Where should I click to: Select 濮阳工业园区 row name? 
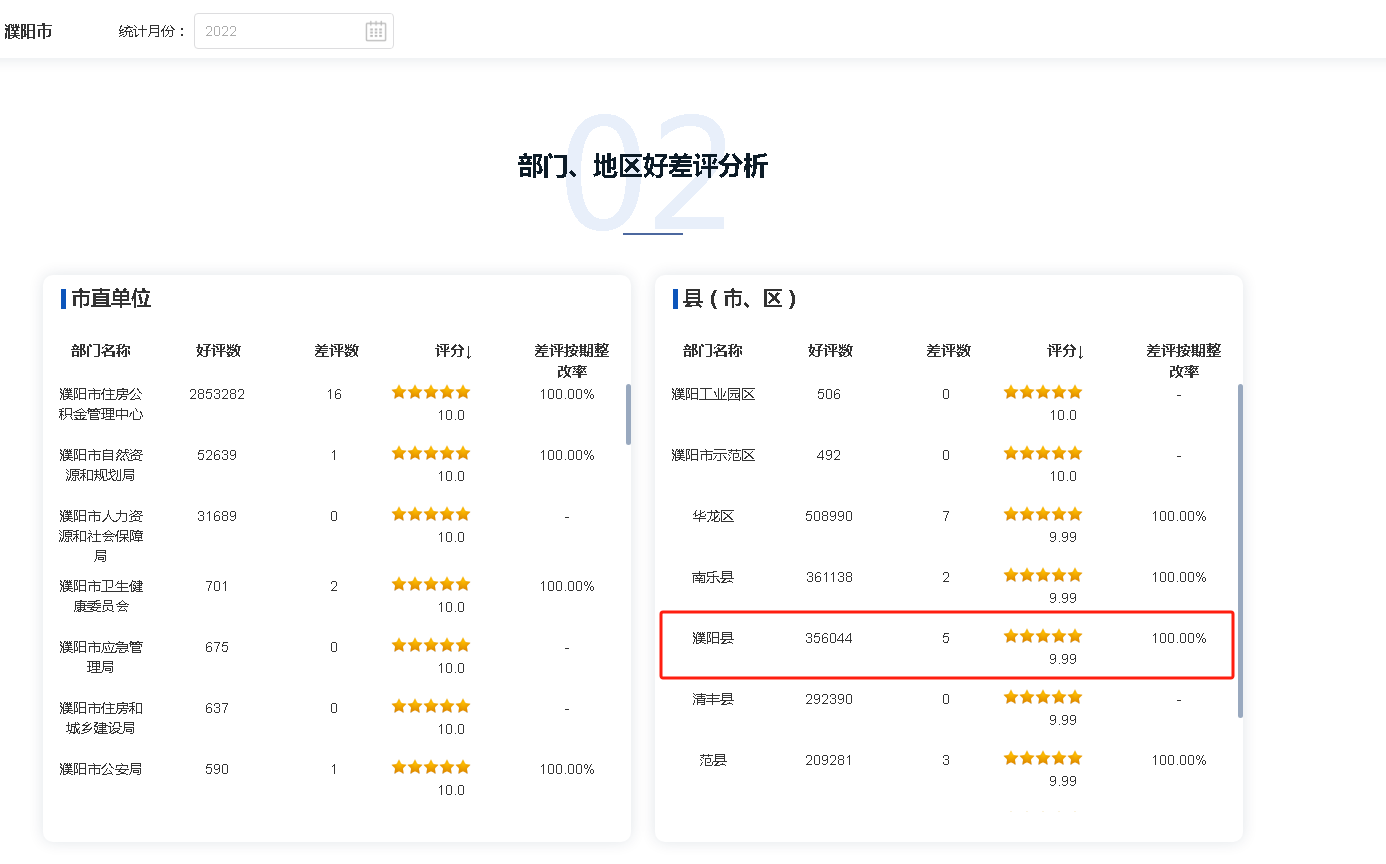(713, 394)
